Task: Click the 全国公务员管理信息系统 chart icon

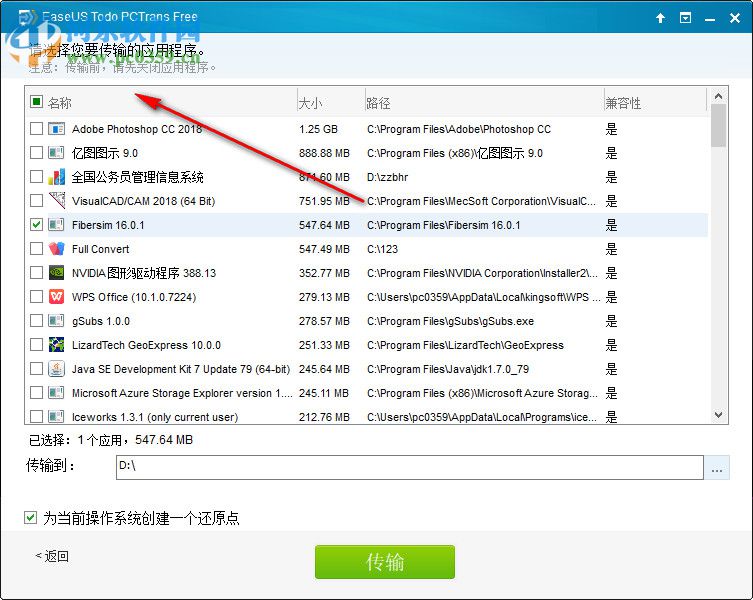Action: coord(56,177)
